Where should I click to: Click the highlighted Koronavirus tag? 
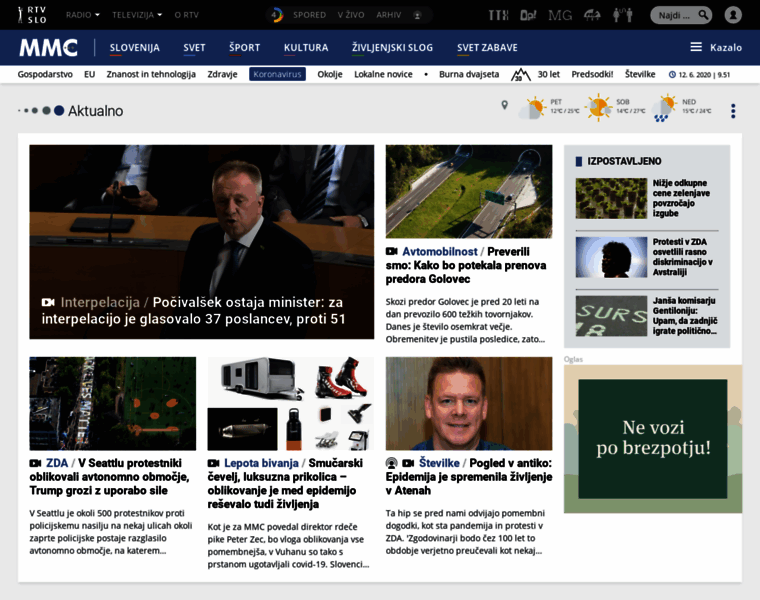(277, 74)
